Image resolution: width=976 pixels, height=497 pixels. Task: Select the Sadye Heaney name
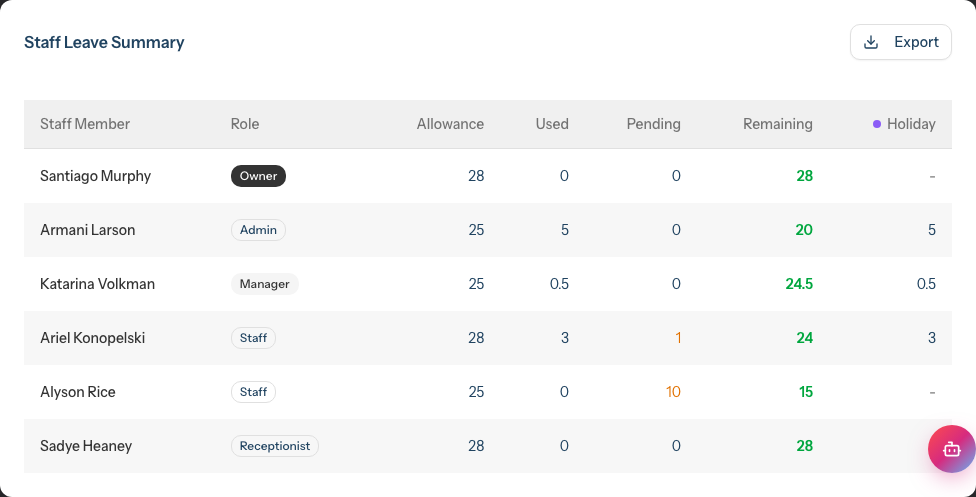click(x=86, y=446)
